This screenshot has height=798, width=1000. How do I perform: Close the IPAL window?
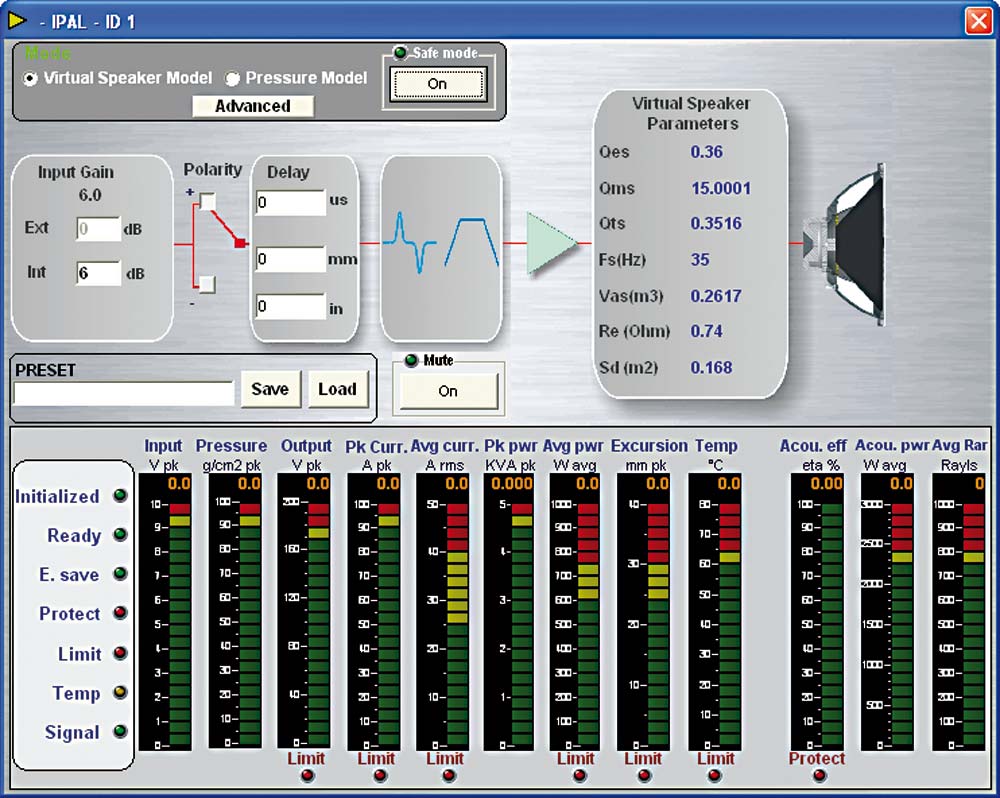978,21
